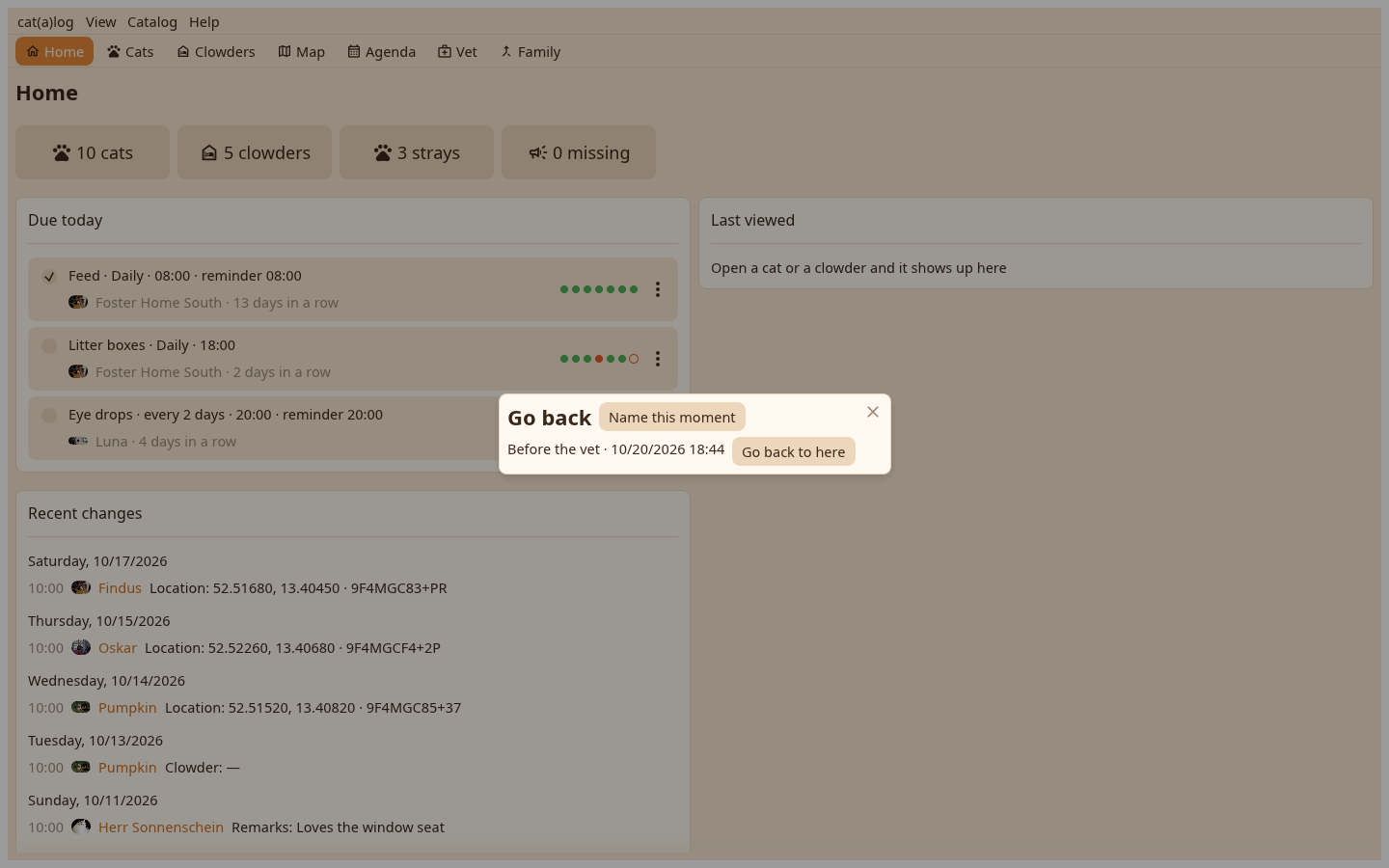Click paw icon on 3 strays card
This screenshot has height=868, width=1389.
pos(383,152)
